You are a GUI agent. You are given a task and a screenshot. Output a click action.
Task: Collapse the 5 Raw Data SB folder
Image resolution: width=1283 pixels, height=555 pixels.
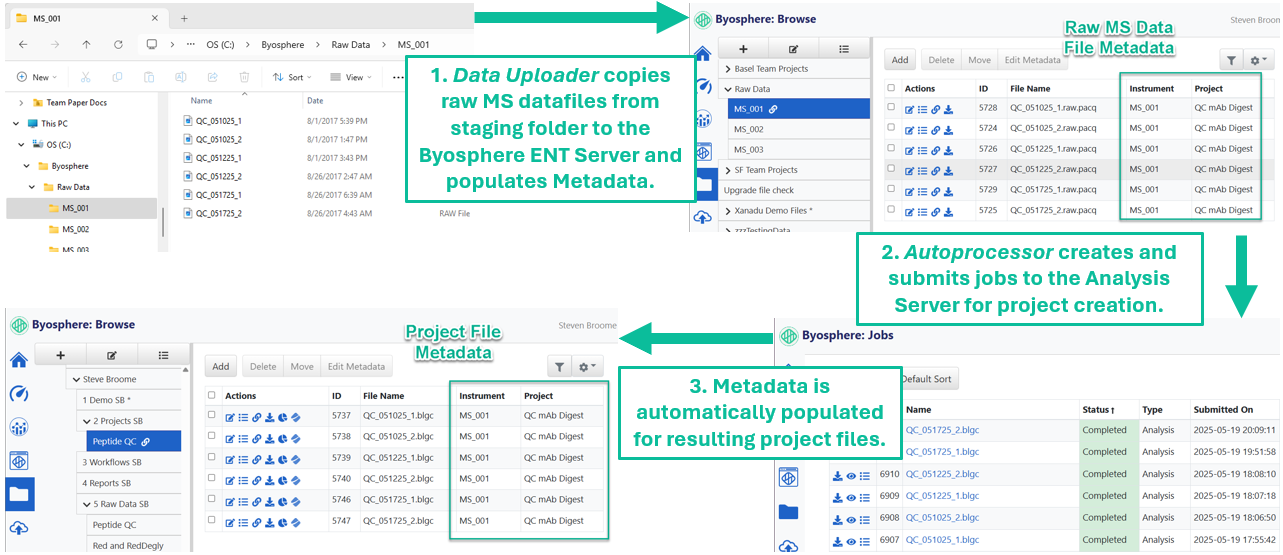(x=86, y=504)
